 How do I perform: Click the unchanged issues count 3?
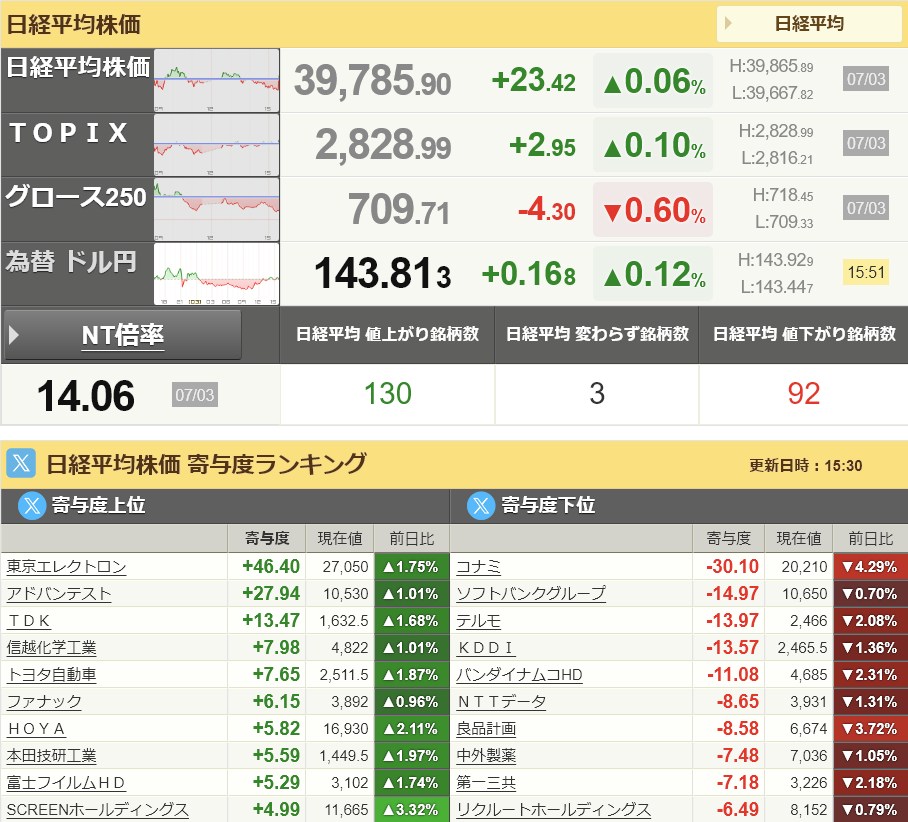[597, 394]
